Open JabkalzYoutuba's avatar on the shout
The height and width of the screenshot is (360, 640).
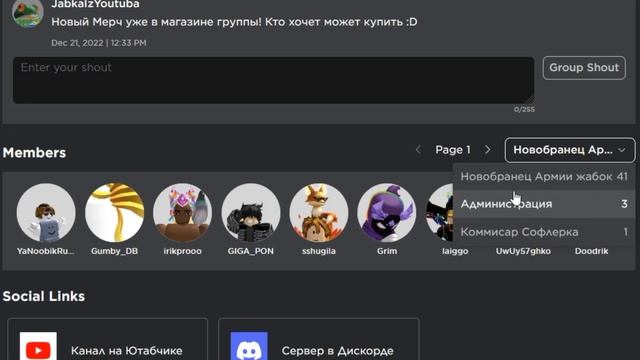tap(28, 13)
